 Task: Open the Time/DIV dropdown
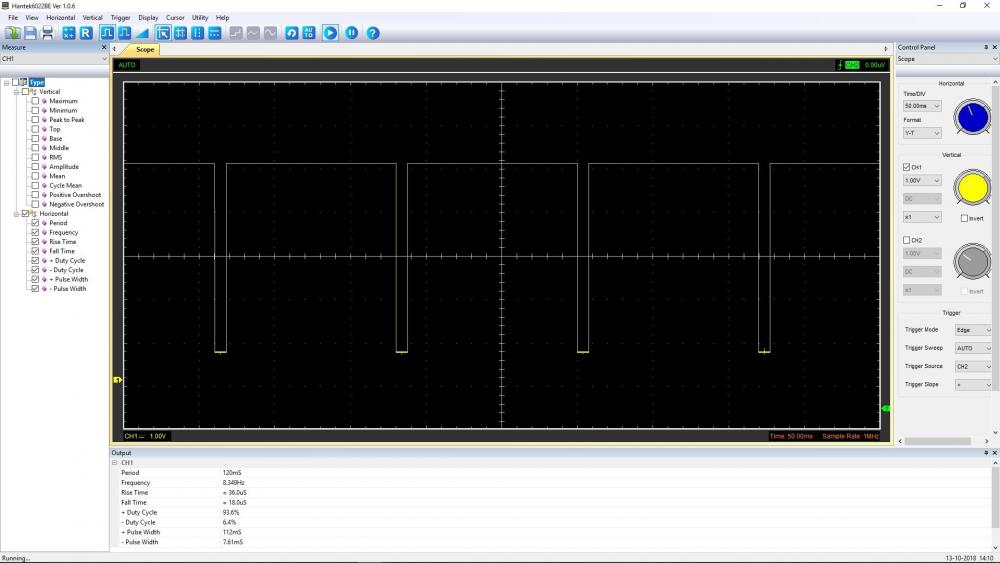(x=922, y=106)
